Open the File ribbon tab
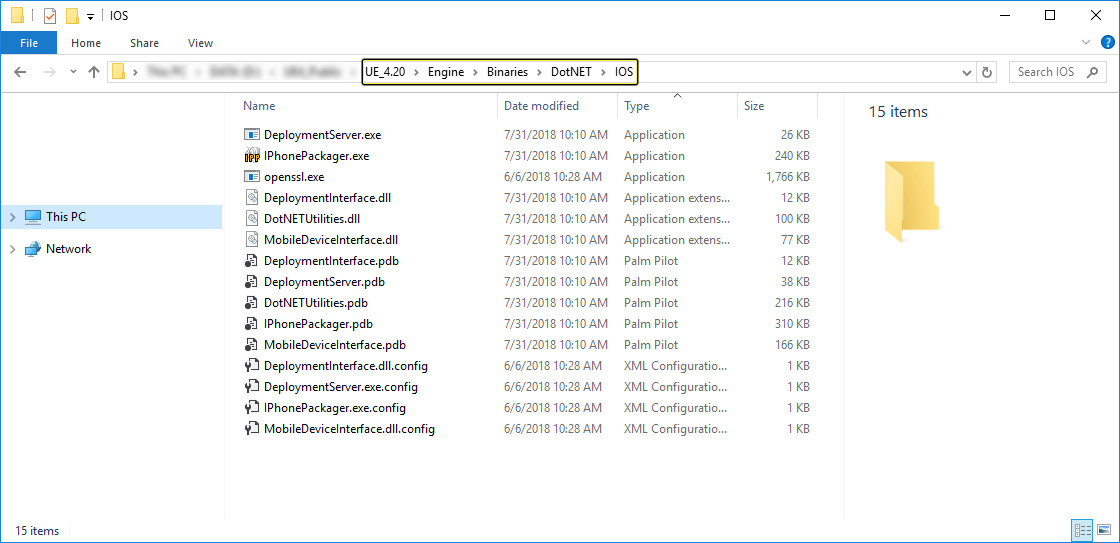The image size is (1120, 543). point(29,43)
